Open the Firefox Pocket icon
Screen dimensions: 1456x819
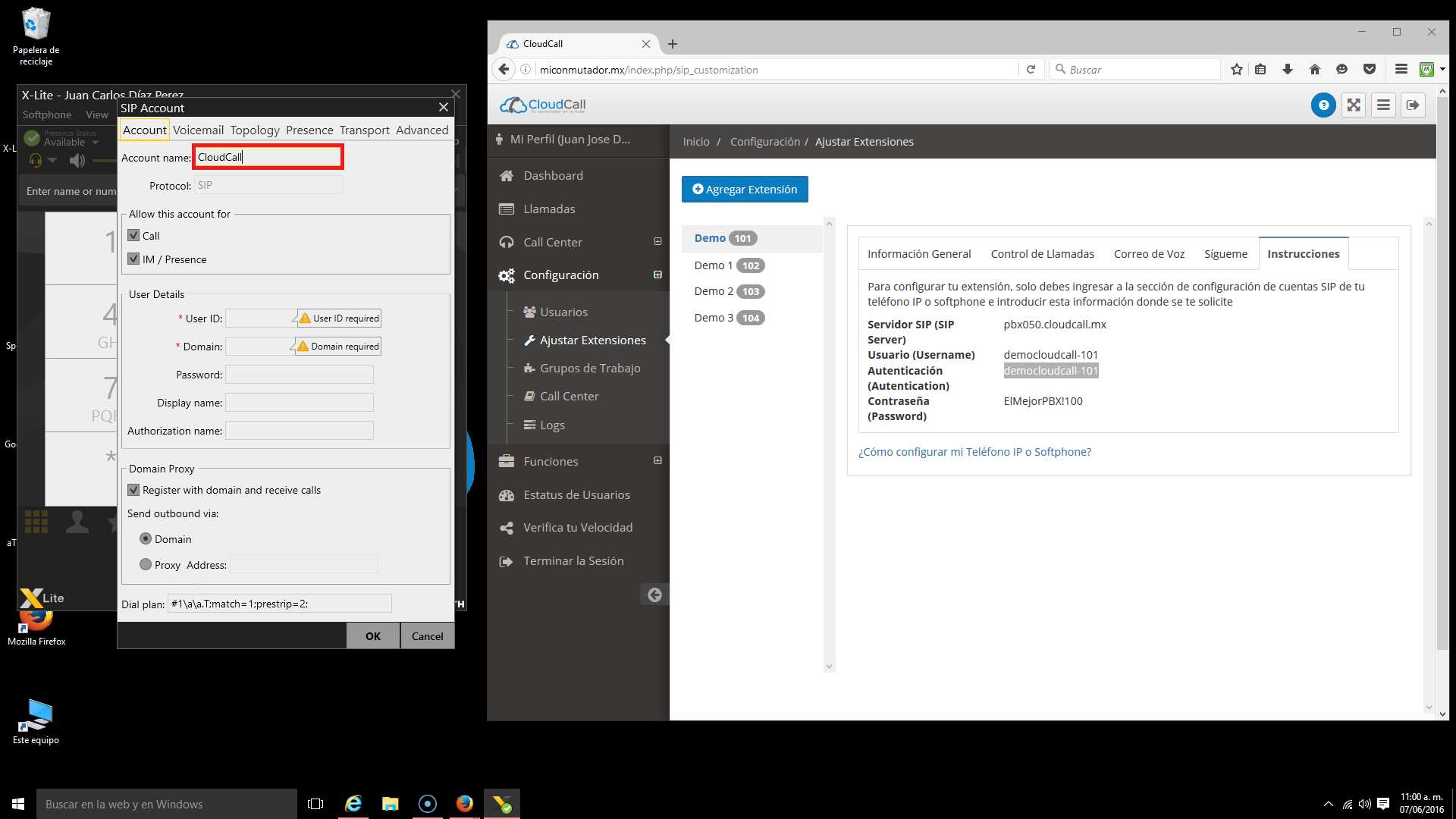click(1370, 69)
